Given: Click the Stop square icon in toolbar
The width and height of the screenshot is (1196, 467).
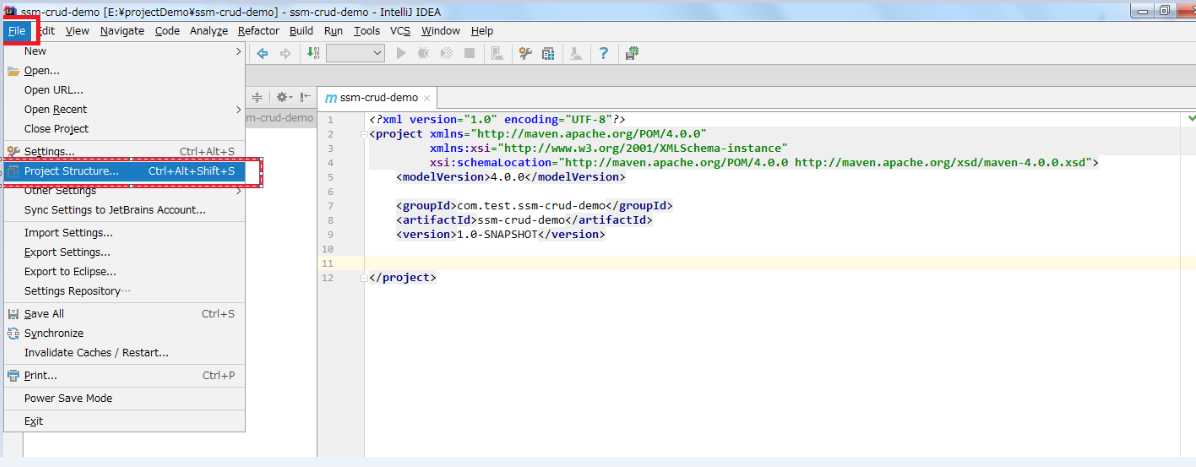Looking at the screenshot, I should point(469,53).
